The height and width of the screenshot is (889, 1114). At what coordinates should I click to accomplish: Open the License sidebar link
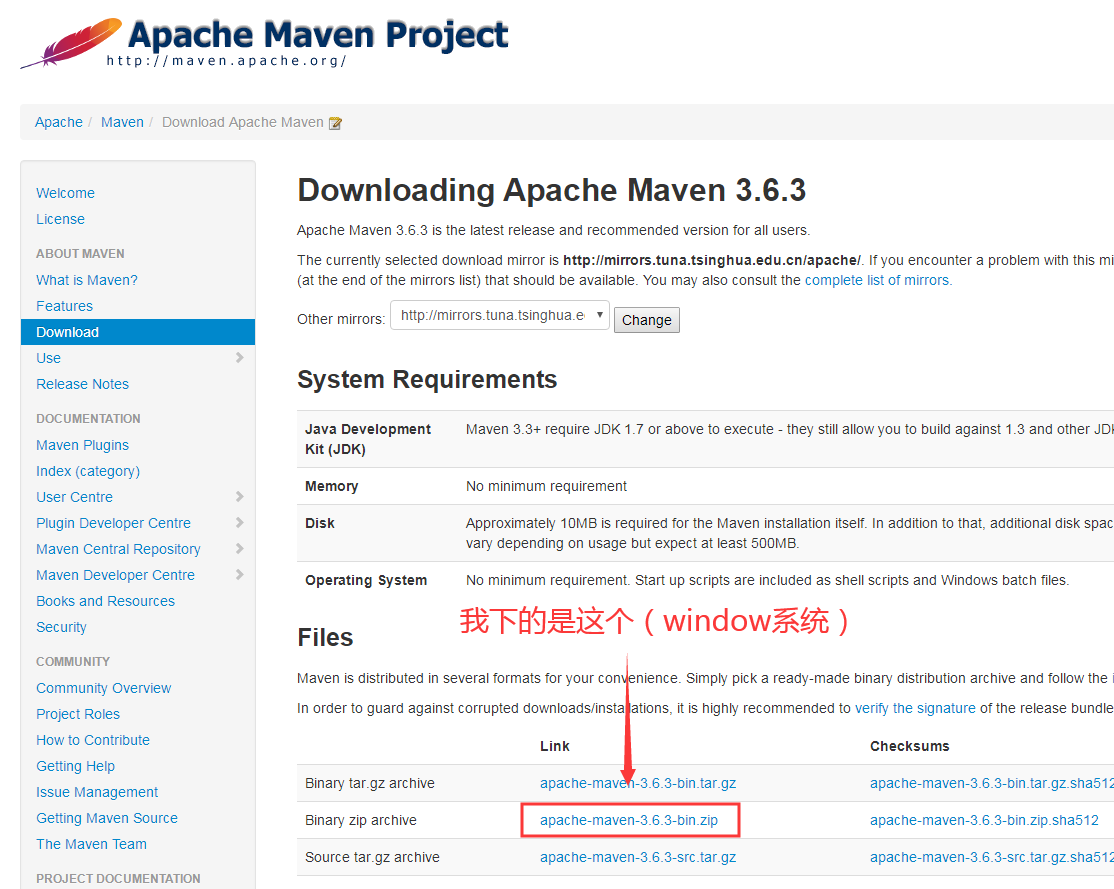[60, 219]
